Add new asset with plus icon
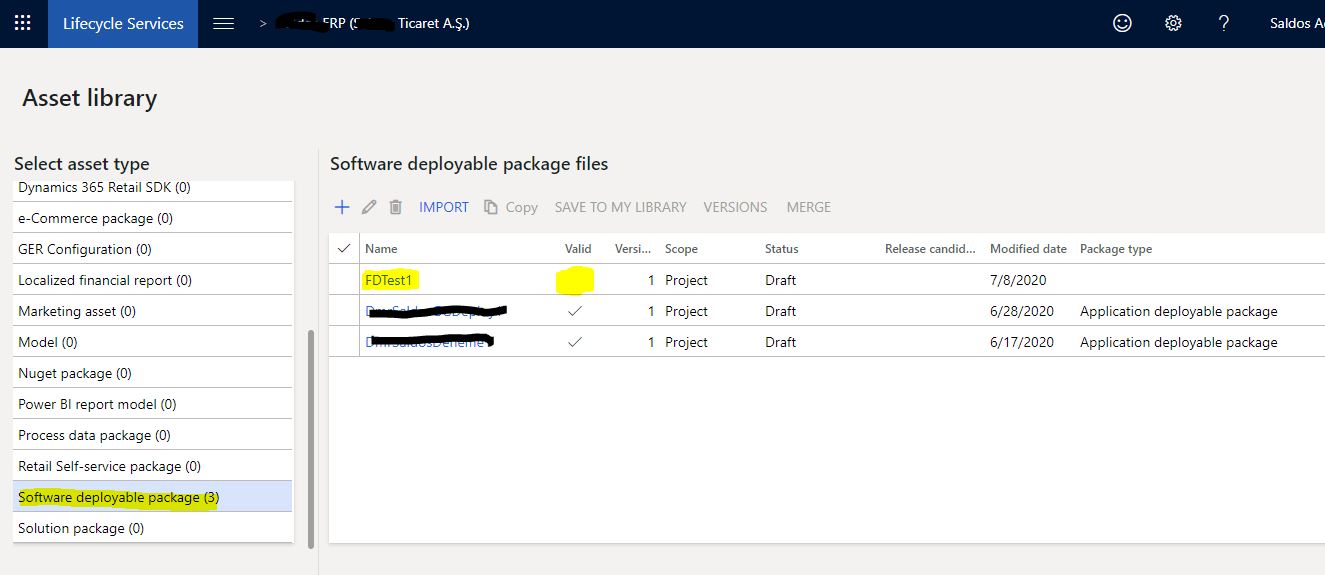1325x575 pixels. (x=342, y=207)
